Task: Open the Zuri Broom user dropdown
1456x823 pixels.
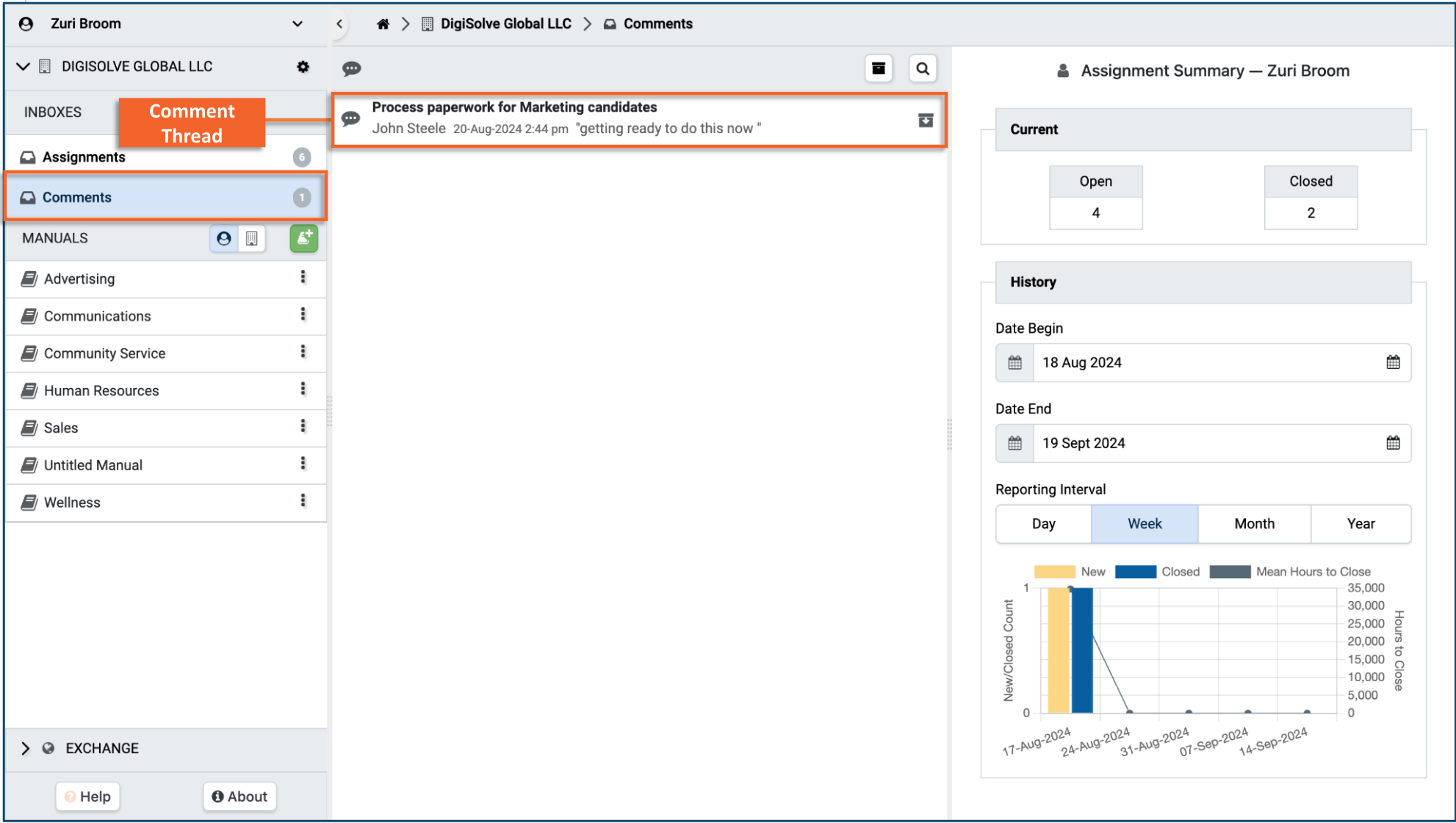Action: click(x=297, y=24)
